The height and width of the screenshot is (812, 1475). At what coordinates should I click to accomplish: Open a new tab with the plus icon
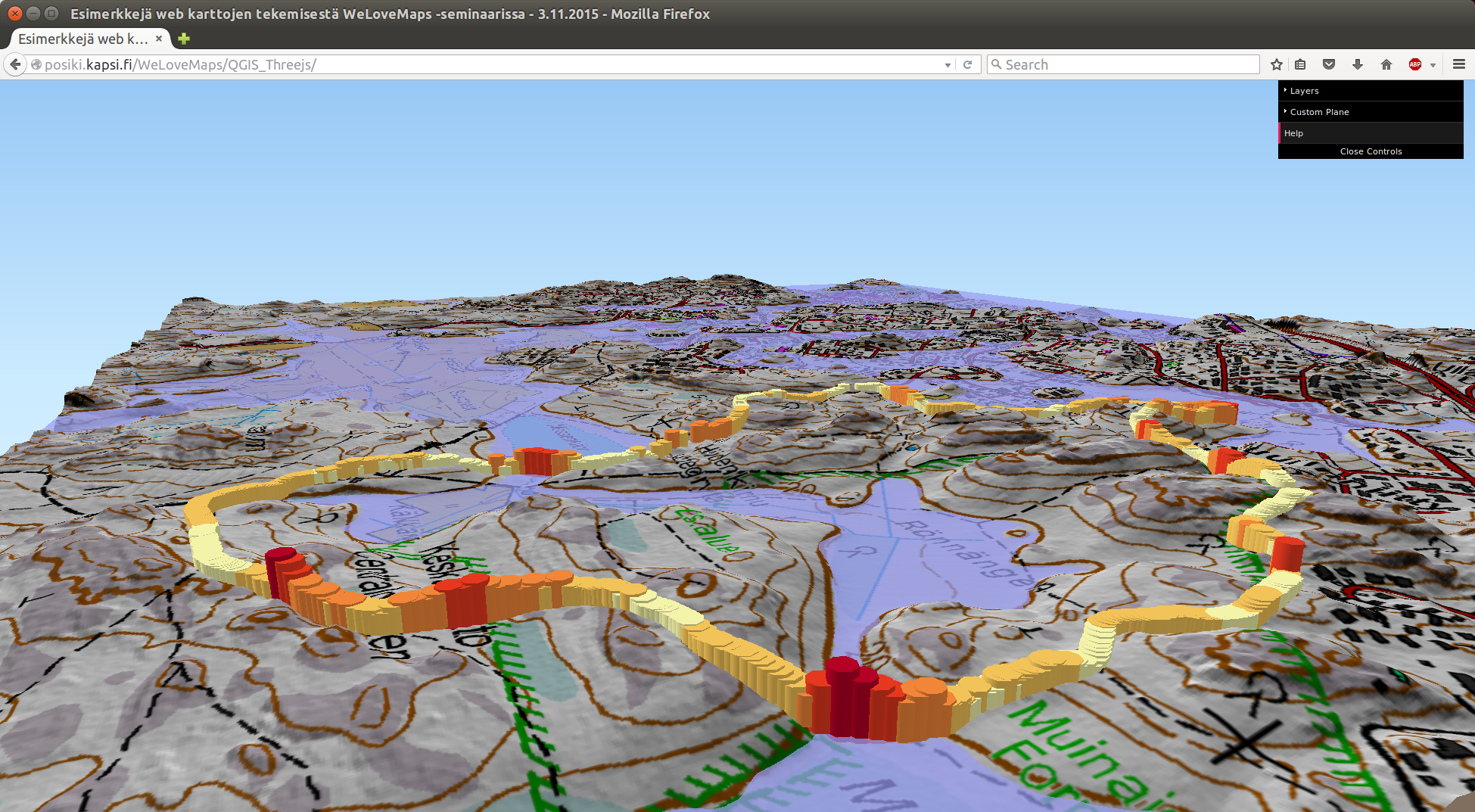coord(184,39)
